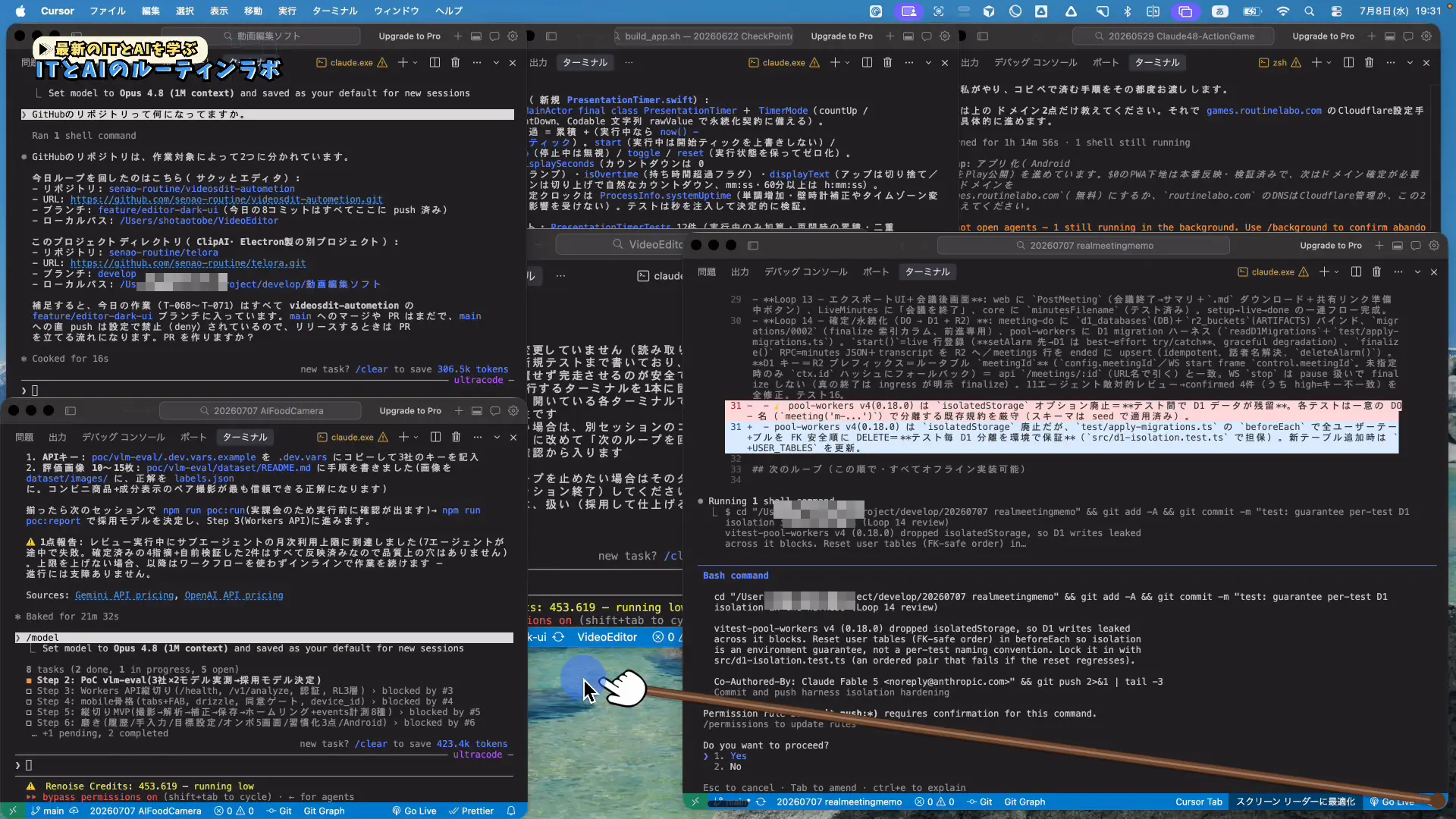Viewport: 1456px width, 819px height.
Task: Open launch profile chevron in AIFoodCamera panel
Action: [416, 437]
